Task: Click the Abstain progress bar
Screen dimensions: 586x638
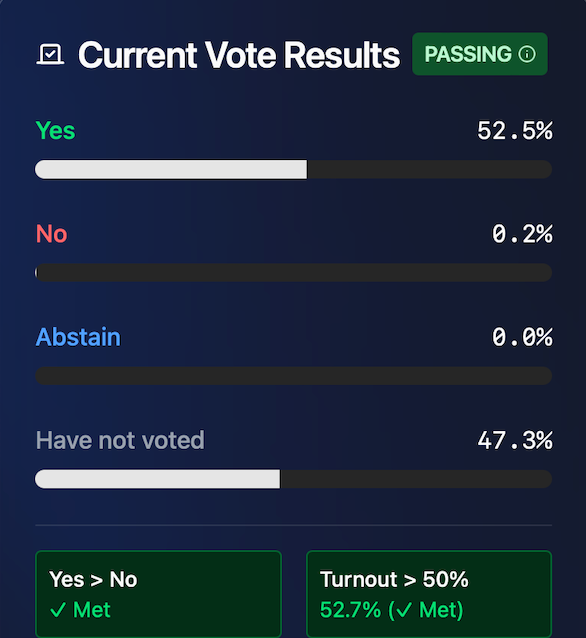Action: (x=293, y=376)
